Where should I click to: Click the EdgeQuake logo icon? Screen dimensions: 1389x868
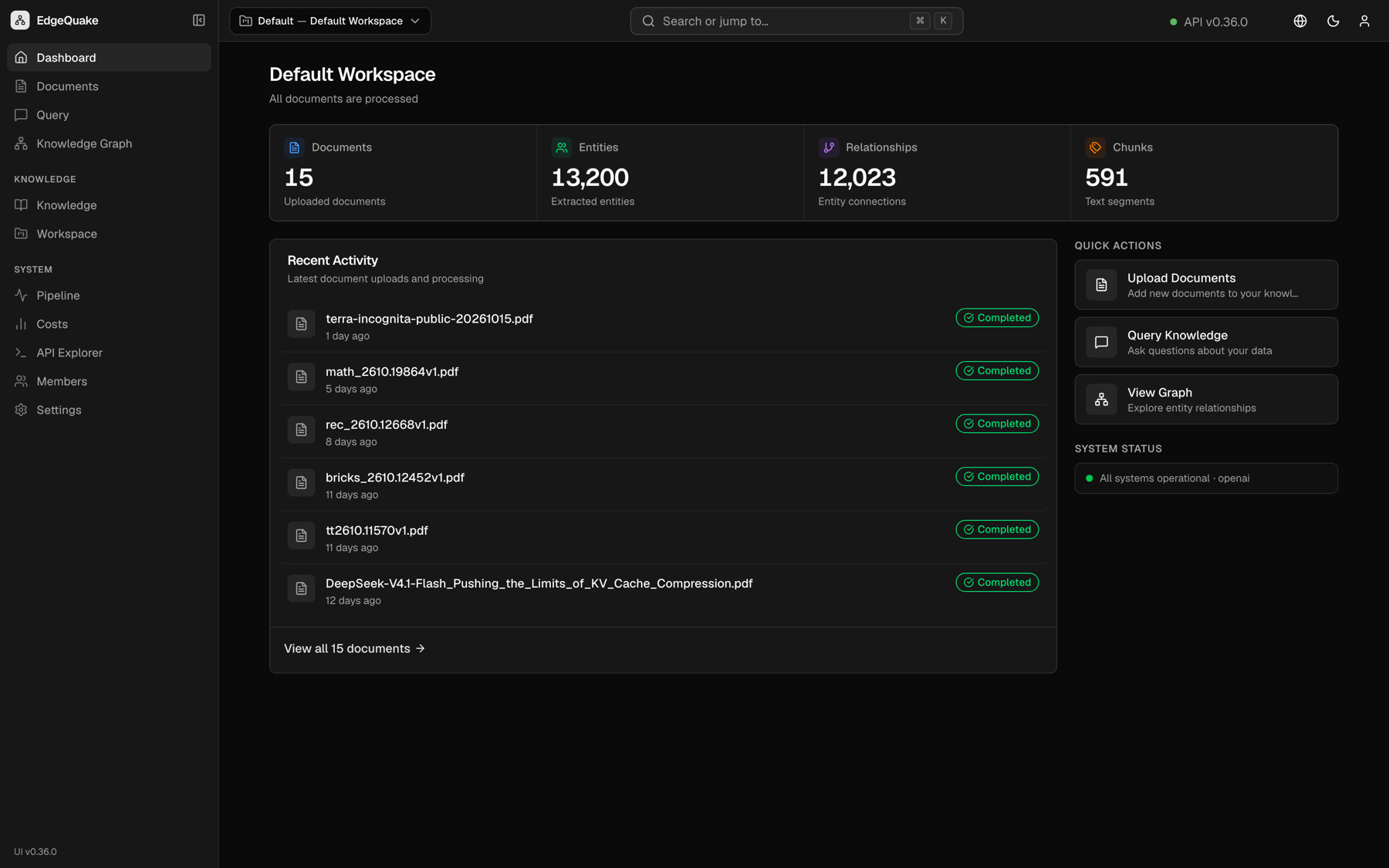point(20,21)
